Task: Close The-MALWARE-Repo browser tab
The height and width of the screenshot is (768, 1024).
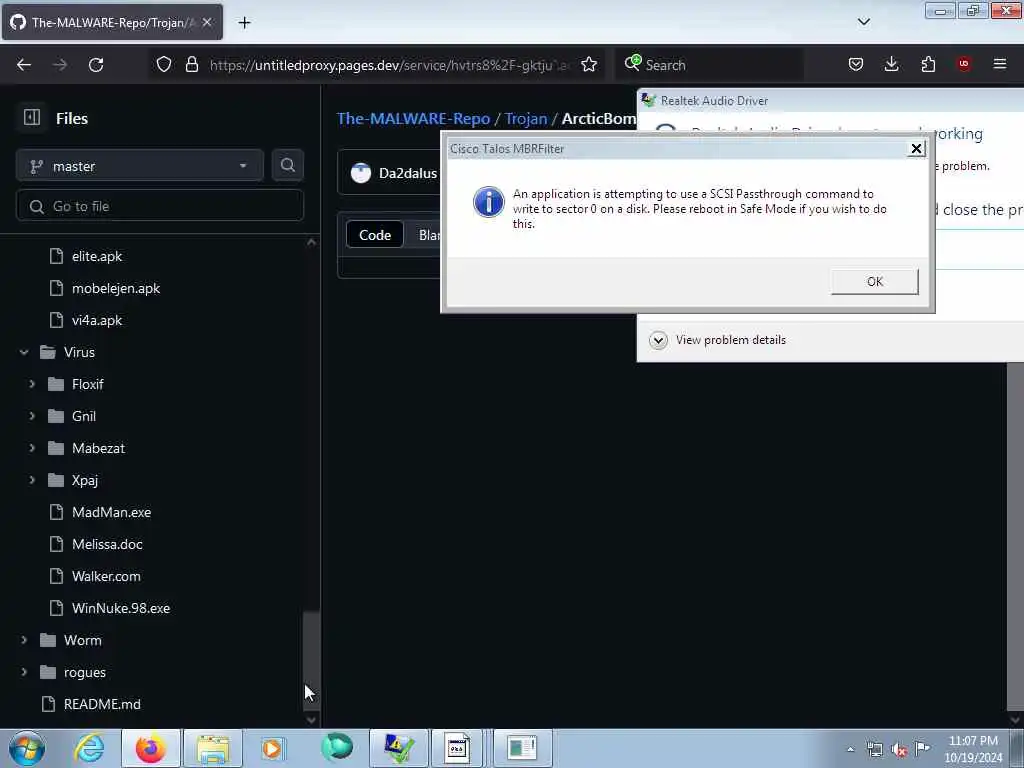Action: coord(207,22)
